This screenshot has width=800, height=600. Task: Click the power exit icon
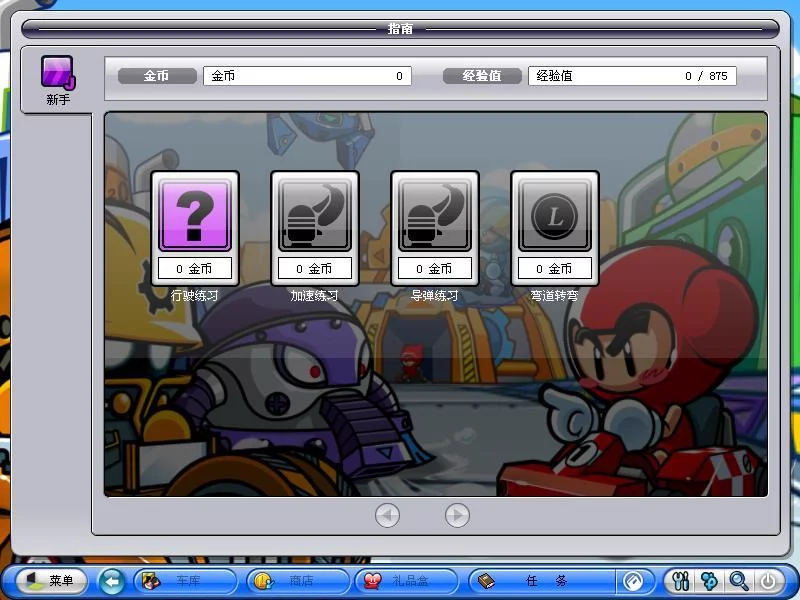point(768,581)
